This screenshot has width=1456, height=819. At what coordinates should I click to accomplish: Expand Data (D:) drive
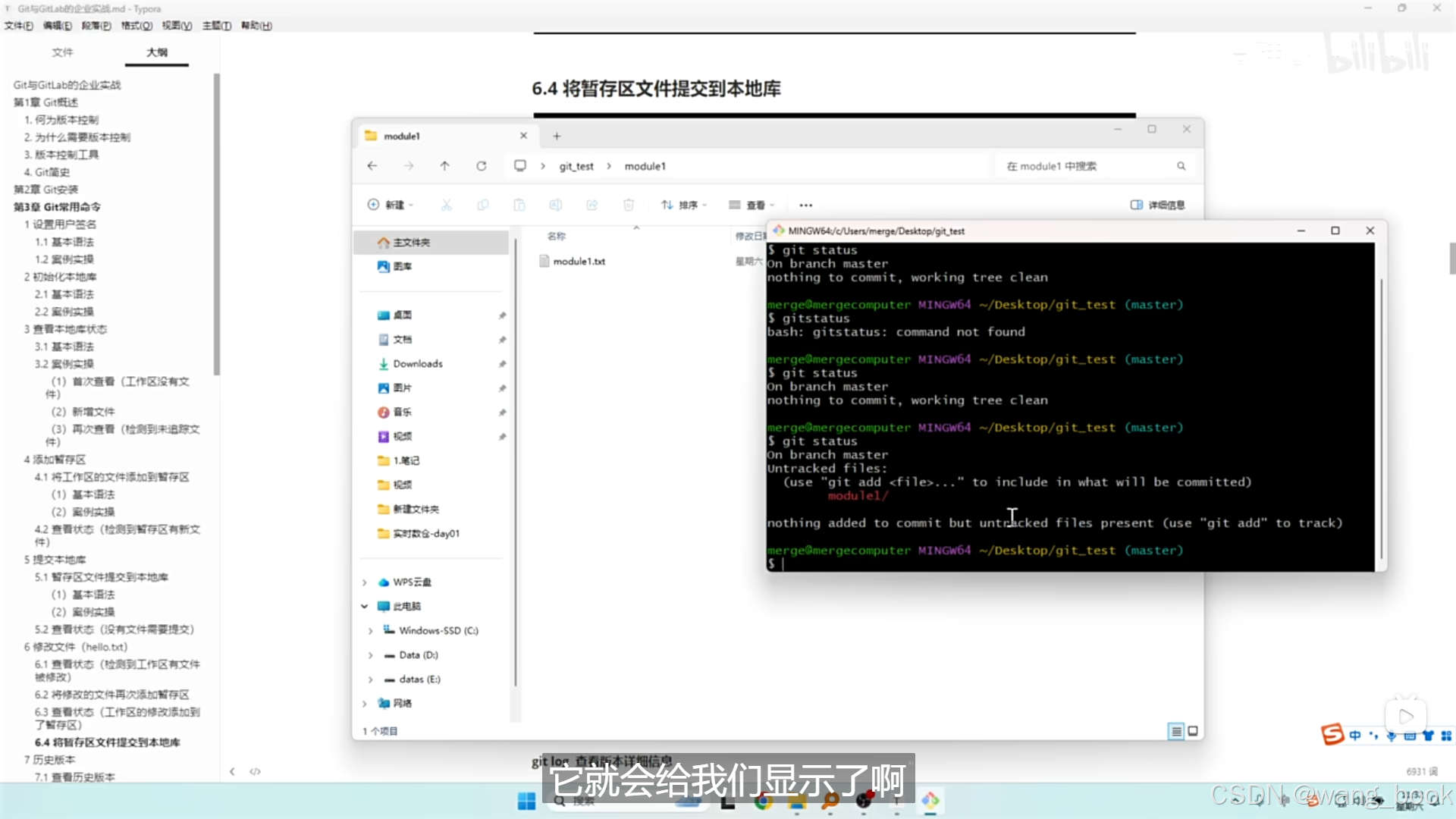point(371,655)
